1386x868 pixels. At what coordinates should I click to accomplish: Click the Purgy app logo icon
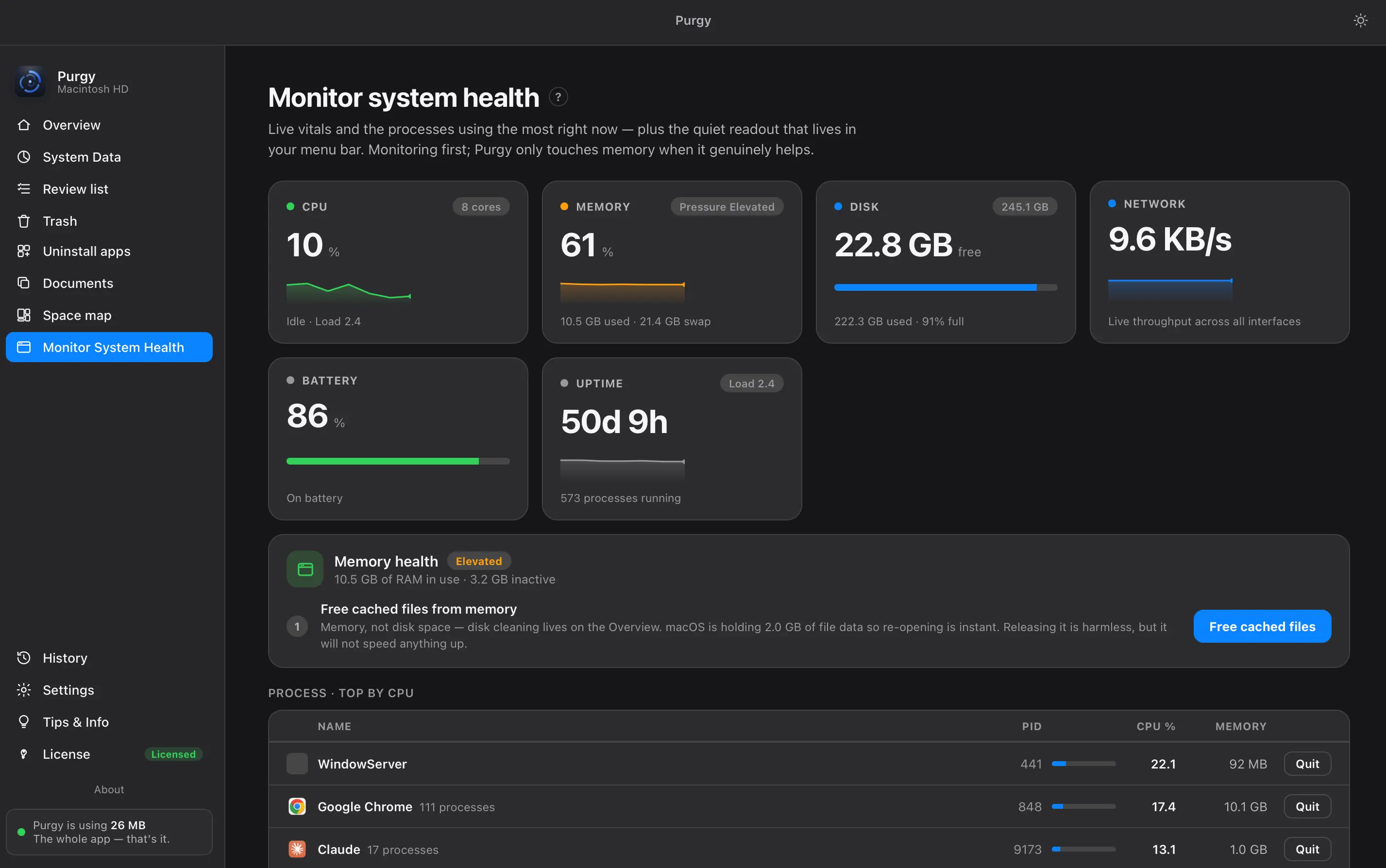[31, 82]
